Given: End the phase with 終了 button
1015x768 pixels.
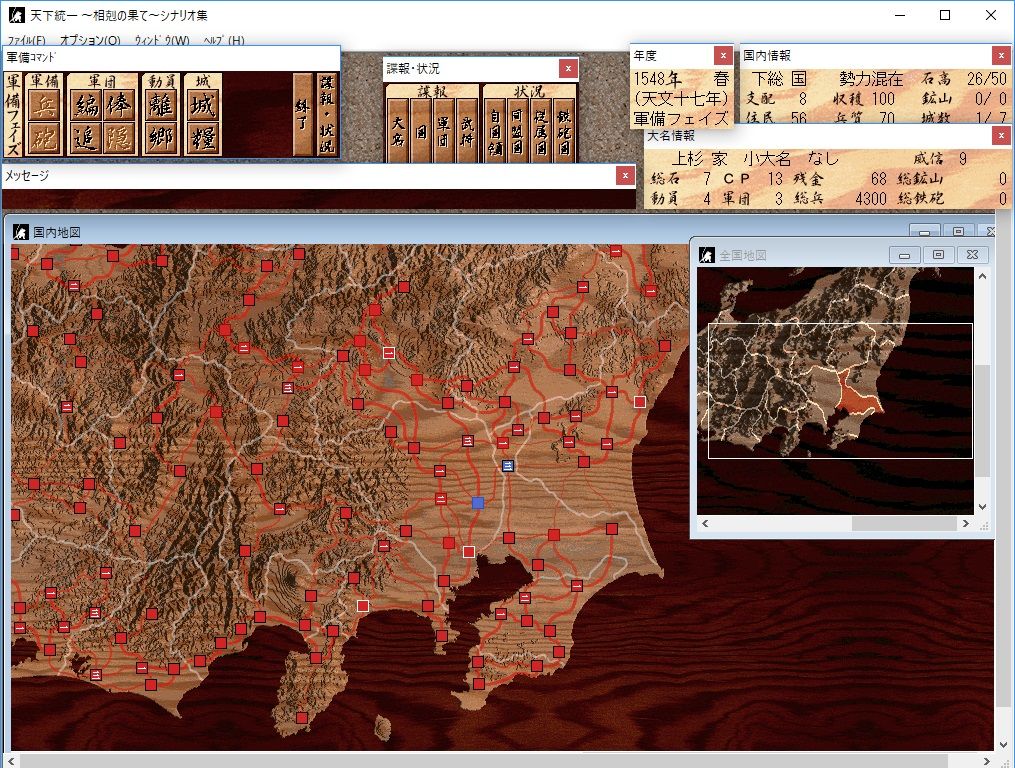Looking at the screenshot, I should (302, 114).
